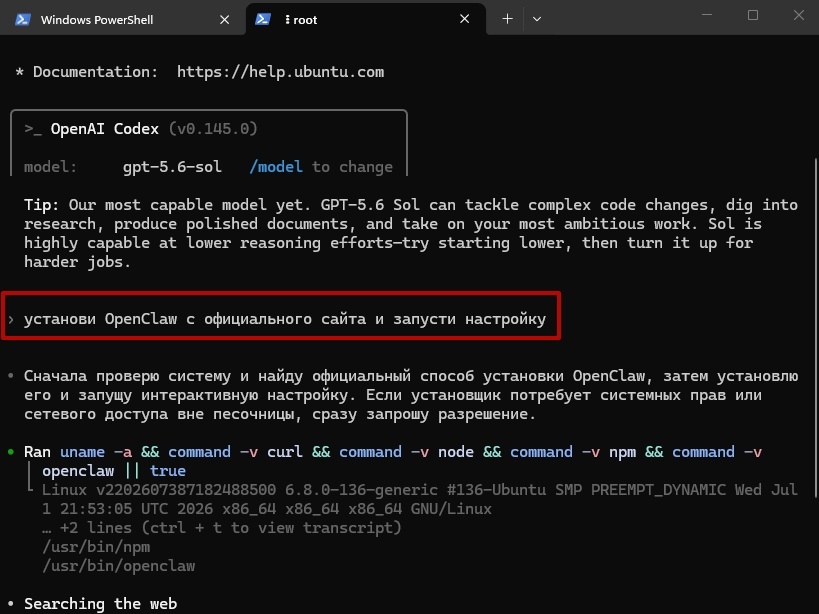Click the OpenAI Codex title text
819x614 pixels.
coord(104,128)
